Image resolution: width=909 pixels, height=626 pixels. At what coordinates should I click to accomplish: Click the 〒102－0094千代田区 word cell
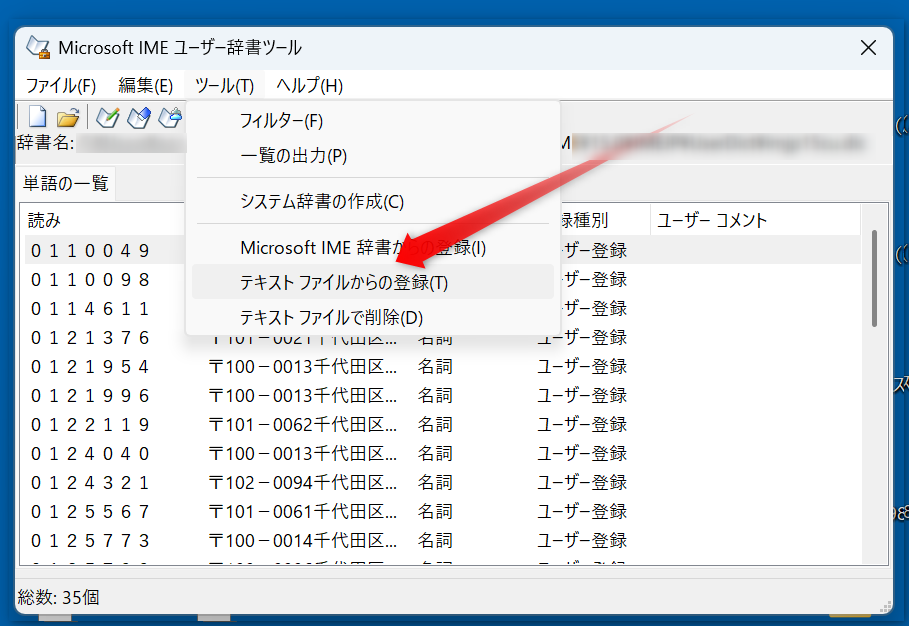[303, 482]
